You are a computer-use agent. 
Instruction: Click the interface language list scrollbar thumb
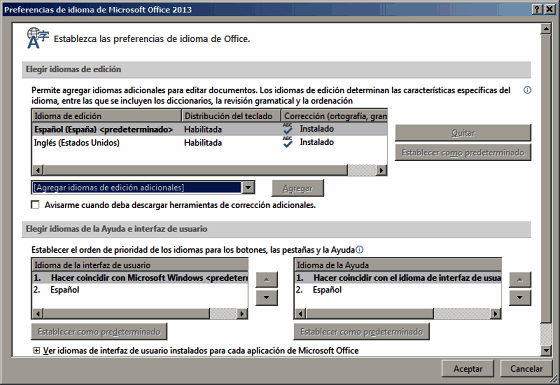126,314
